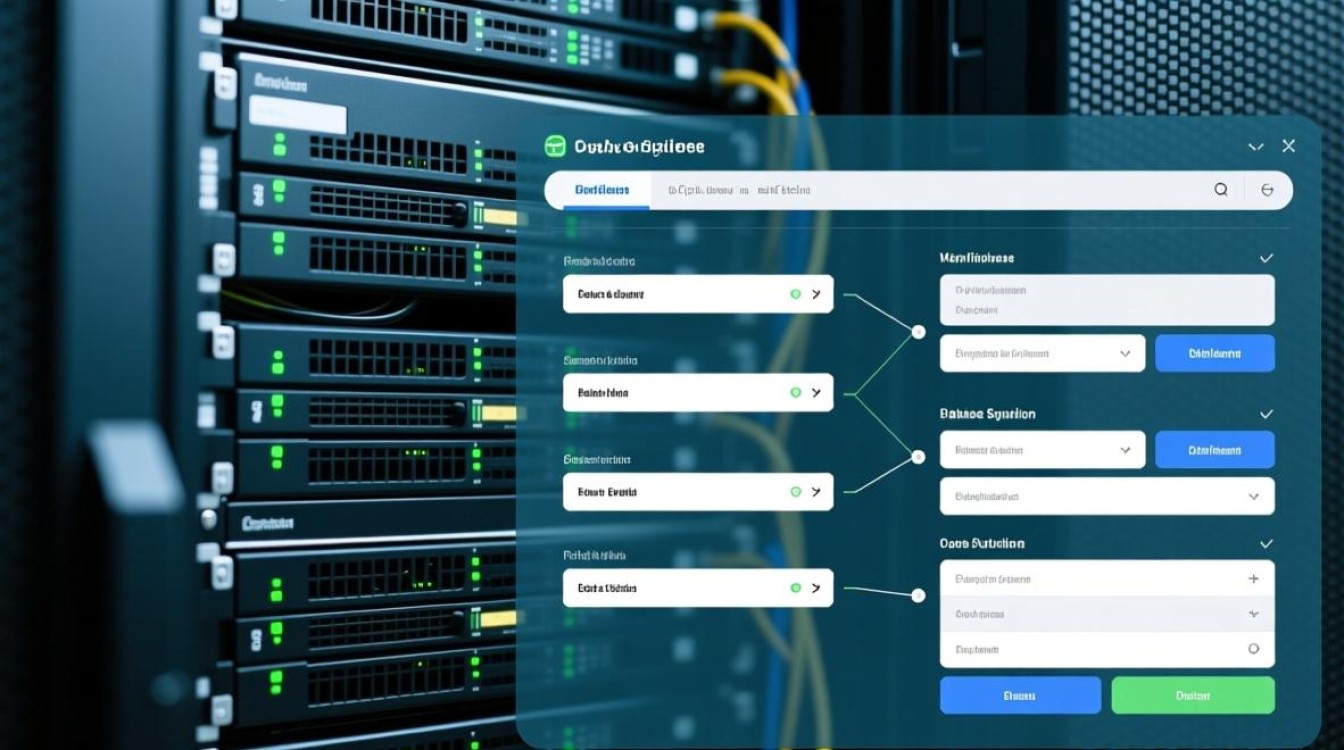The image size is (1344, 750).
Task: Click the green app logo in panel header
Action: pyautogui.click(x=555, y=147)
